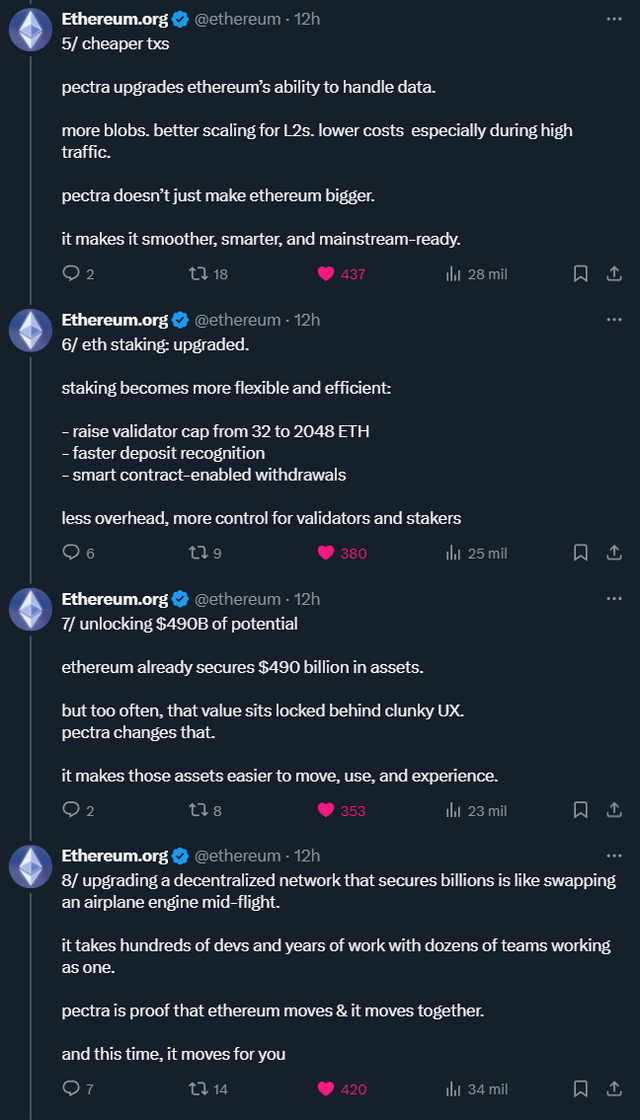
Task: Open @ethereum handle on 6/ staking tweet
Action: click(x=237, y=319)
